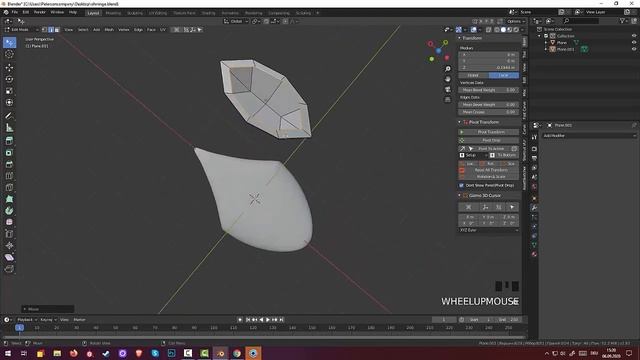
Task: Open the File menu
Action: [15, 12]
